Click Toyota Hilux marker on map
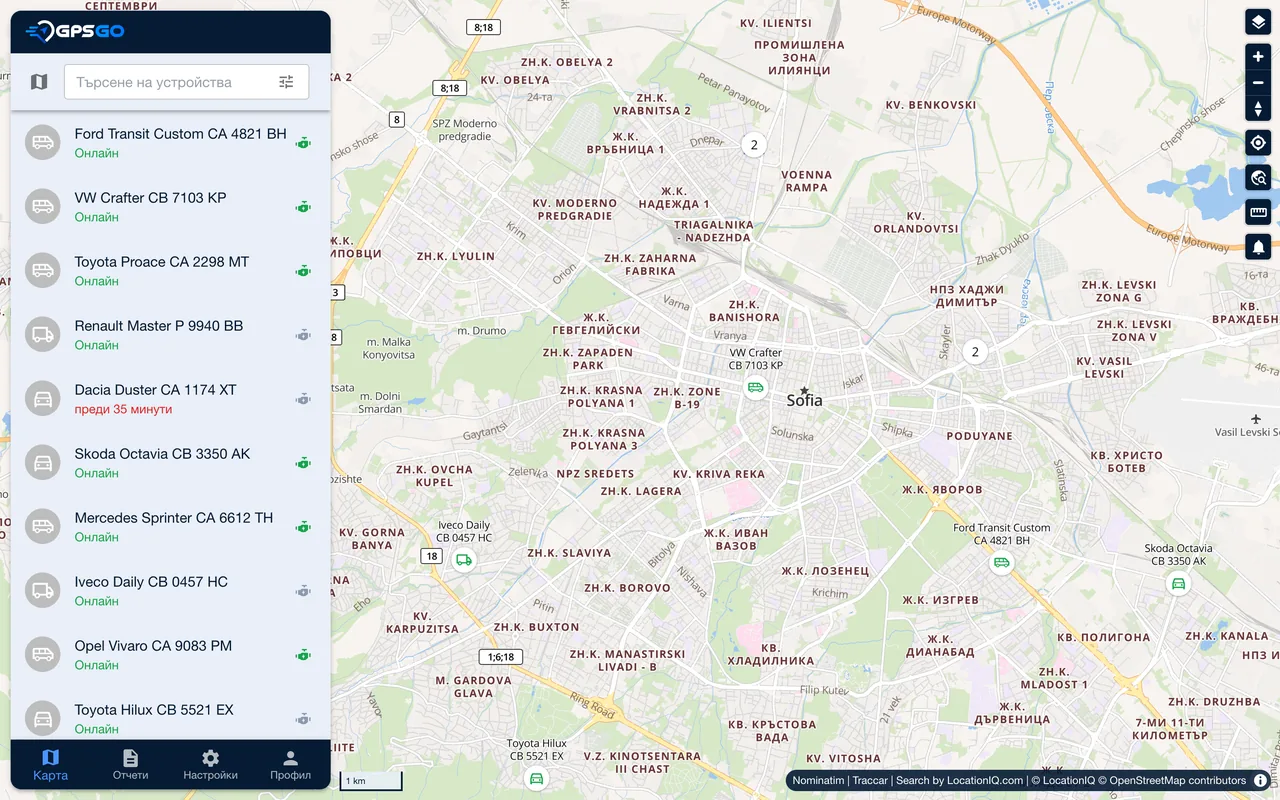Image resolution: width=1280 pixels, height=800 pixels. pyautogui.click(x=537, y=779)
